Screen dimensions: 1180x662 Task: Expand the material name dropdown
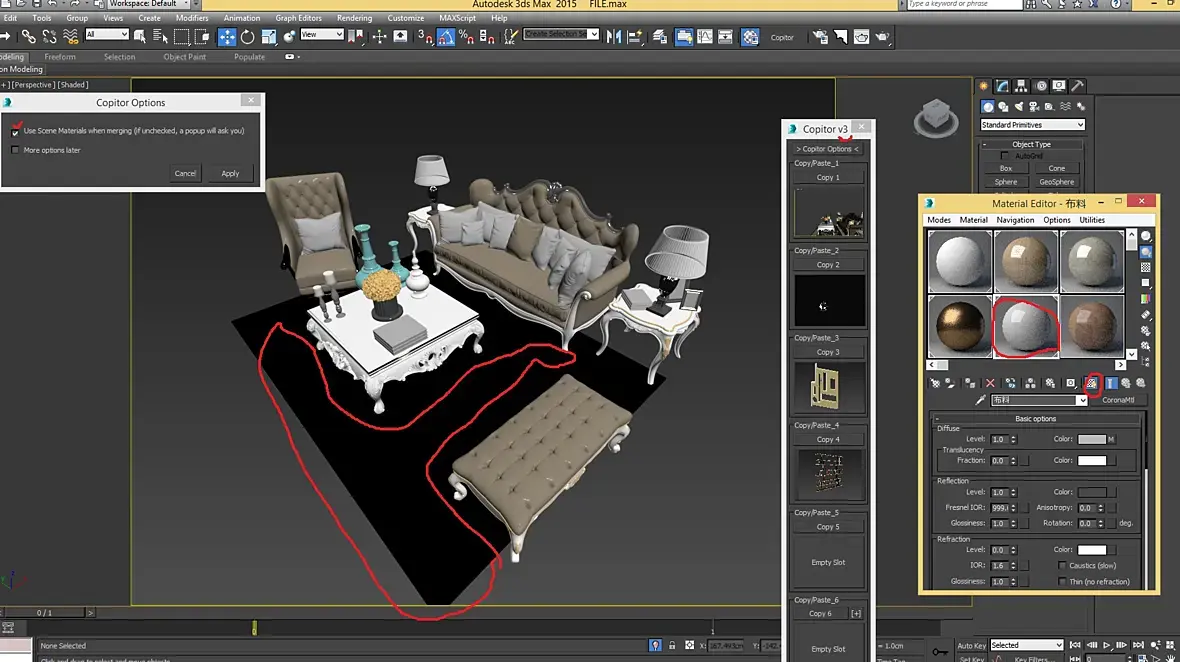coord(1081,400)
